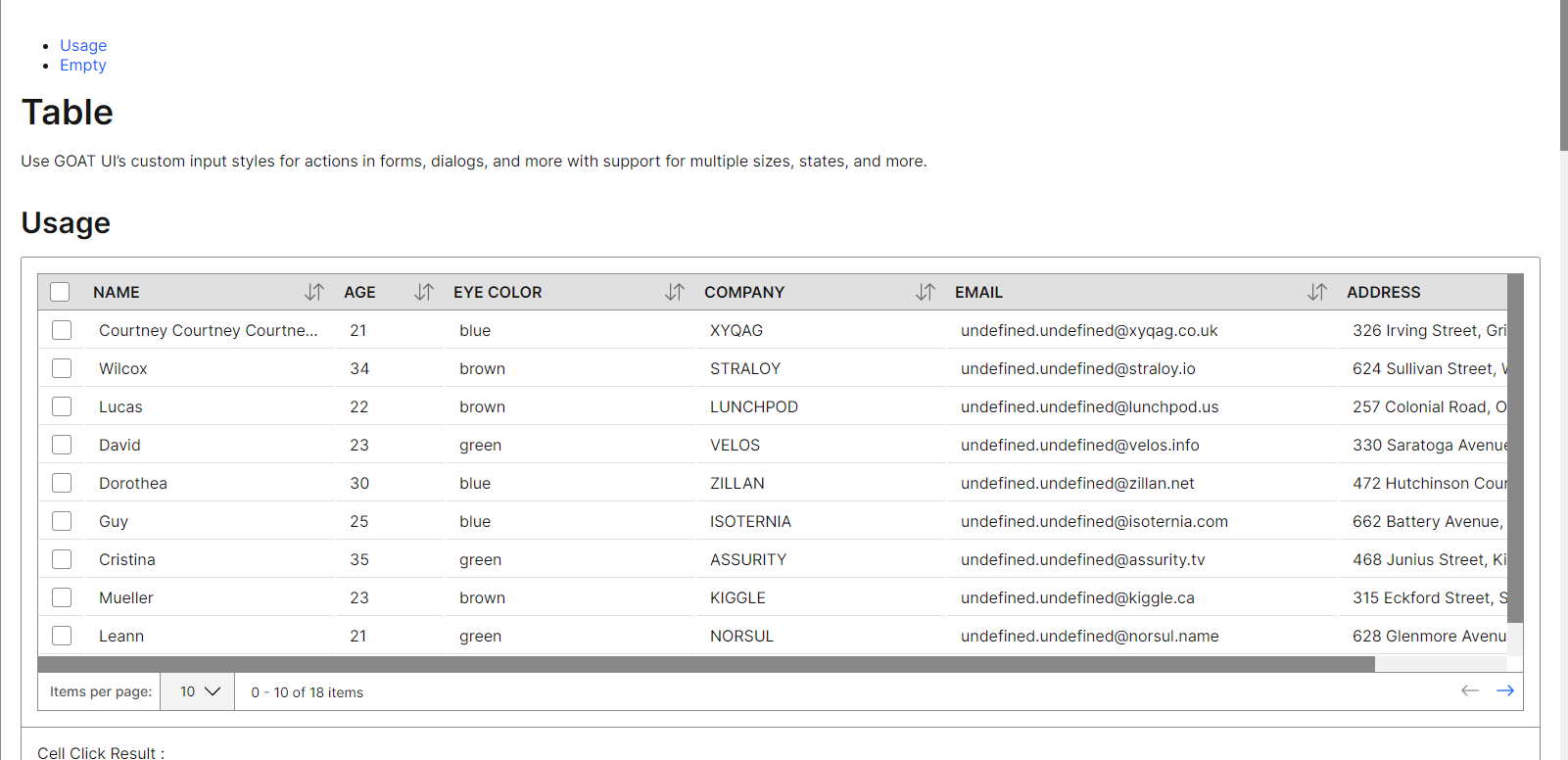Click the 'KIGGLE' company cell
This screenshot has width=1568, height=760.
(x=821, y=597)
